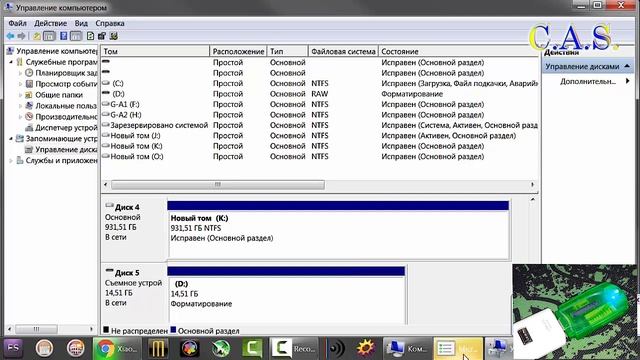Expand Службы и приложения node
640x360 pixels.
click(x=11, y=161)
